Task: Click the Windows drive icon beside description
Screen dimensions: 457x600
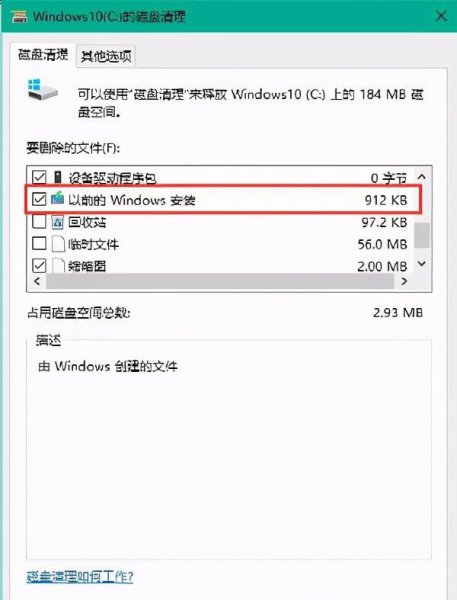Action: coord(42,90)
